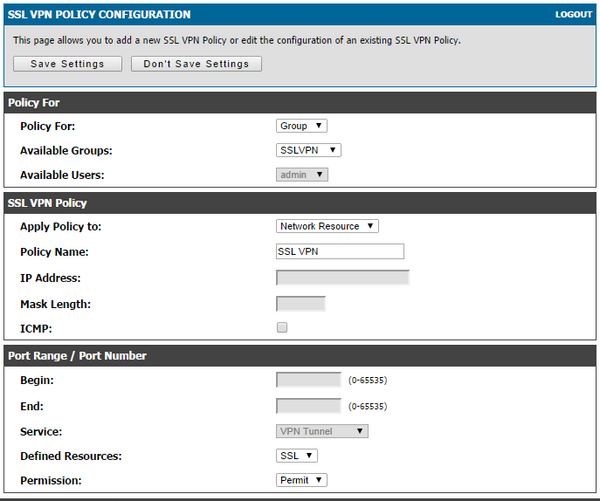This screenshot has height=501, width=600.
Task: Expand the Available Groups SSLVPN dropdown
Action: pyautogui.click(x=308, y=150)
